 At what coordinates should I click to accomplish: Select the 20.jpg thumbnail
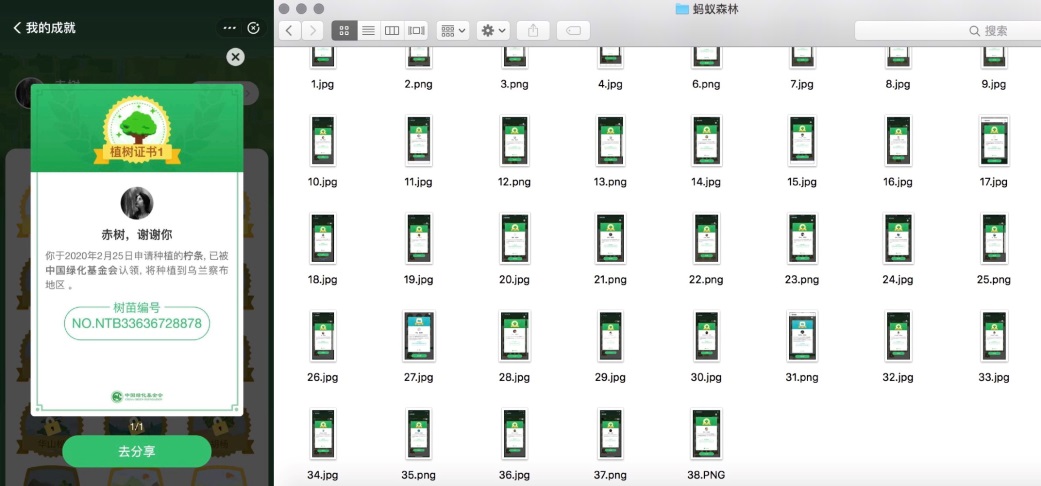tap(515, 238)
